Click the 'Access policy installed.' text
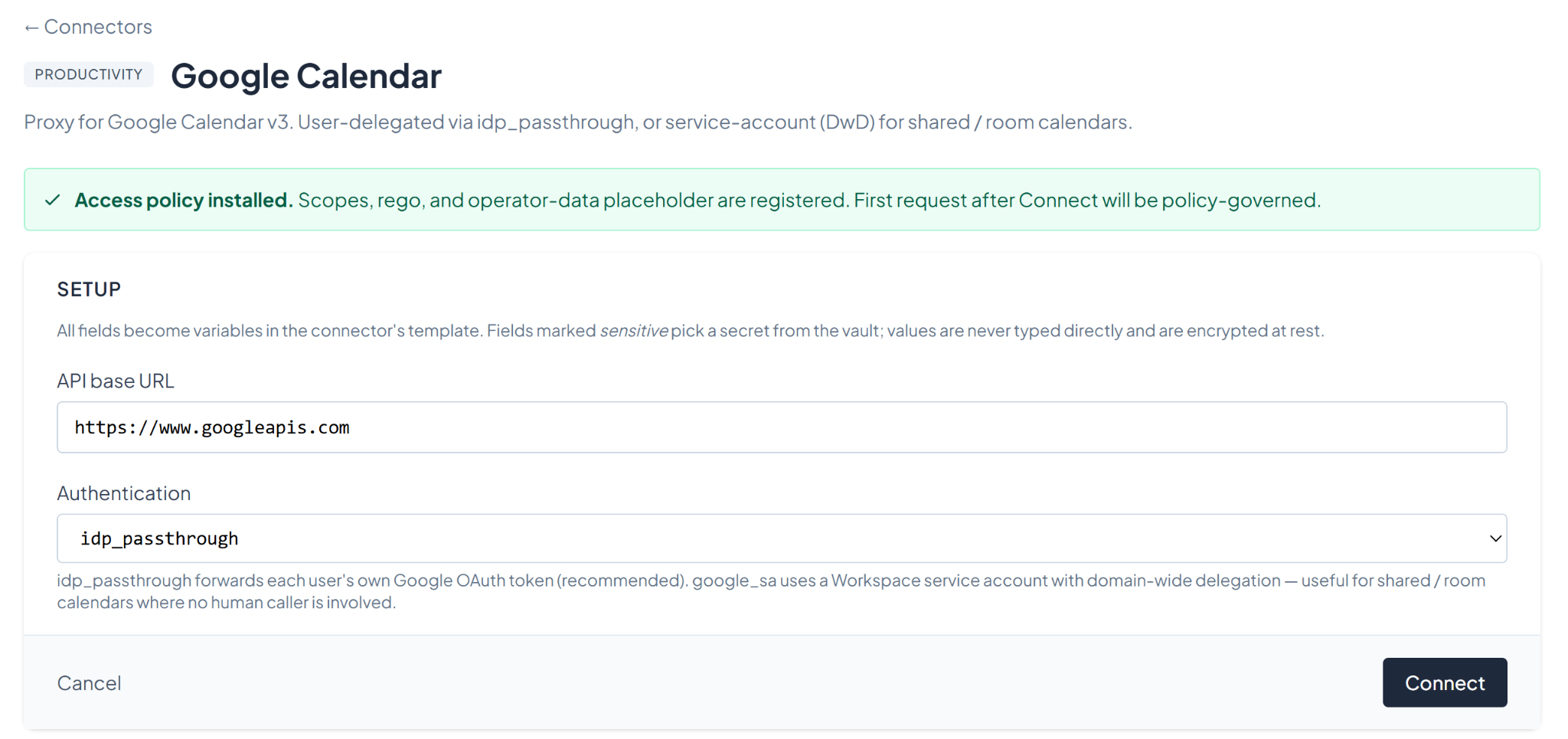 (x=184, y=200)
